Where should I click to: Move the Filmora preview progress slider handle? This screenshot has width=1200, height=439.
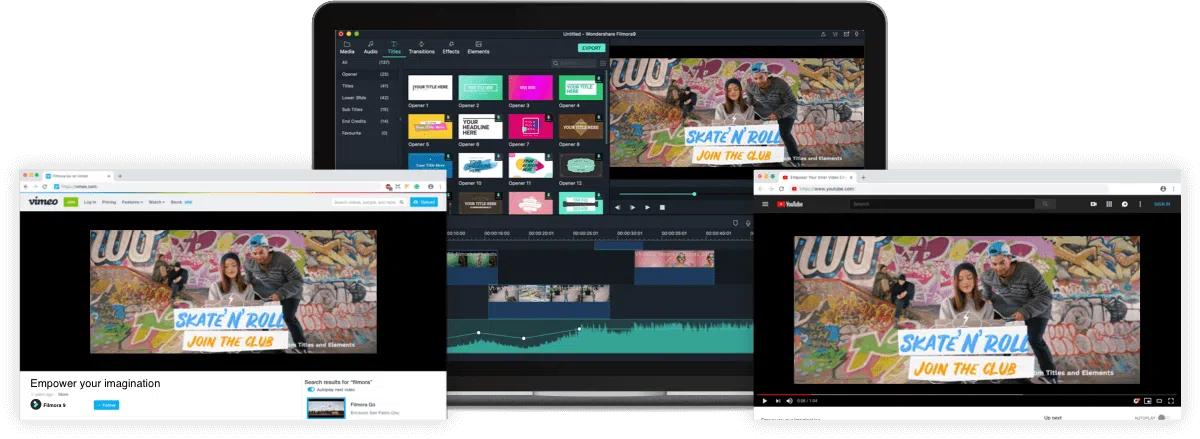click(x=694, y=194)
